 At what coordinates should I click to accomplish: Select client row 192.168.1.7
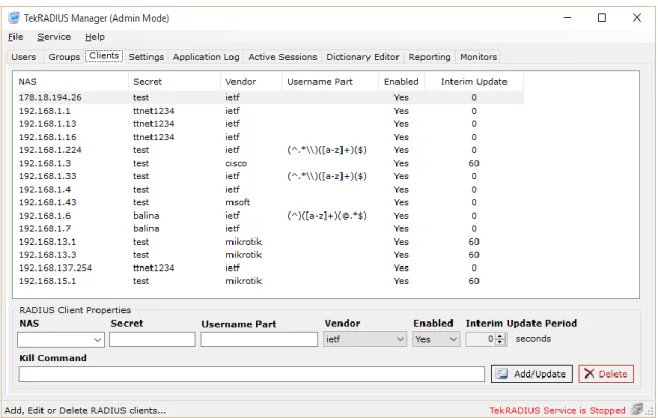tap(269, 229)
